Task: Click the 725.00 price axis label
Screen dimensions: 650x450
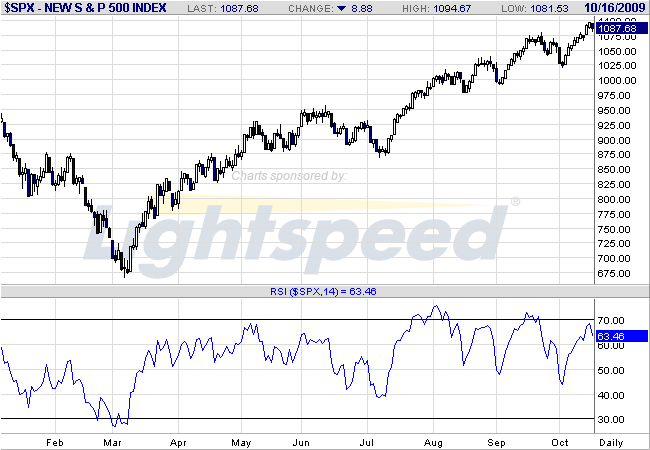Action: click(x=614, y=244)
